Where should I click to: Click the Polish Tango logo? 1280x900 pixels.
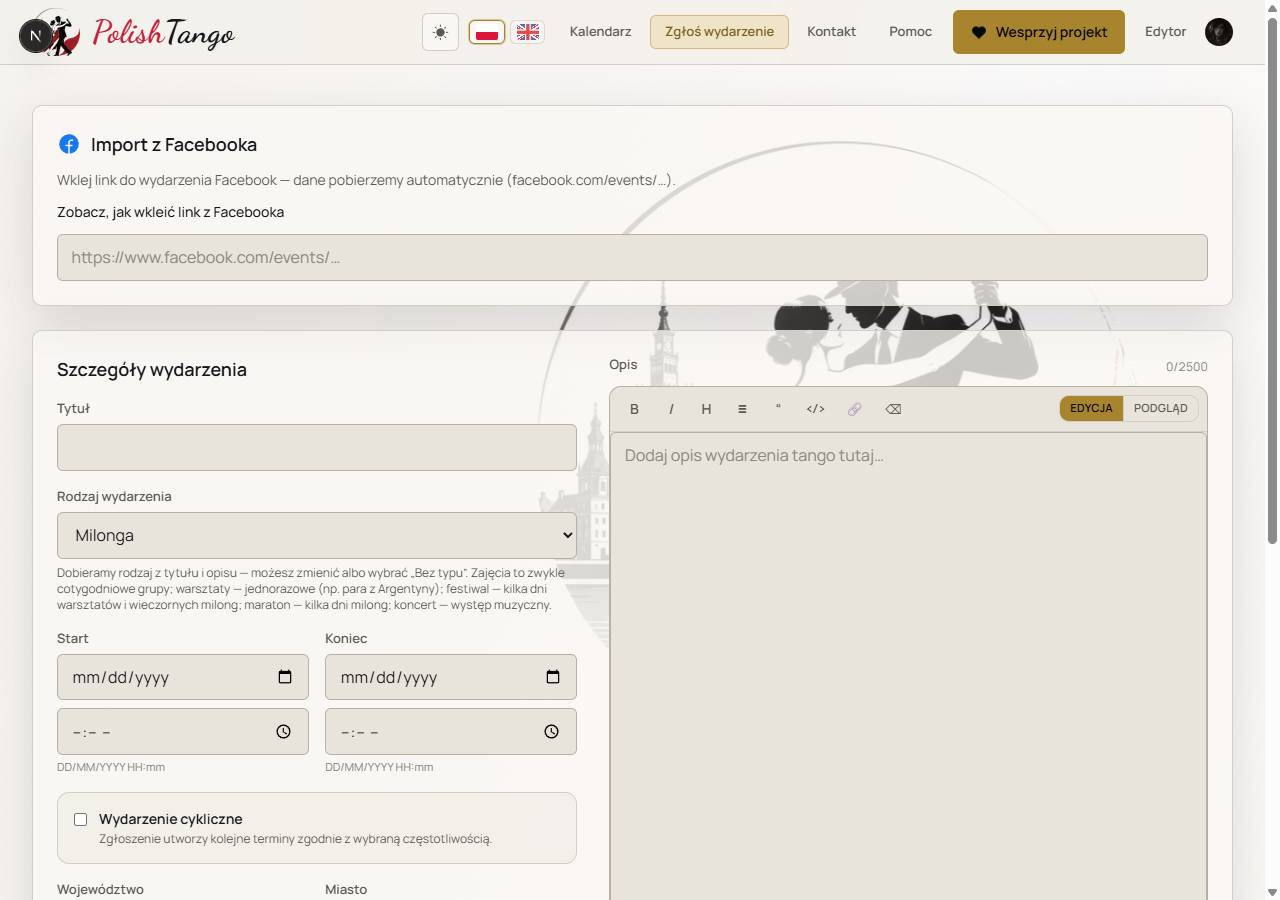[x=128, y=33]
